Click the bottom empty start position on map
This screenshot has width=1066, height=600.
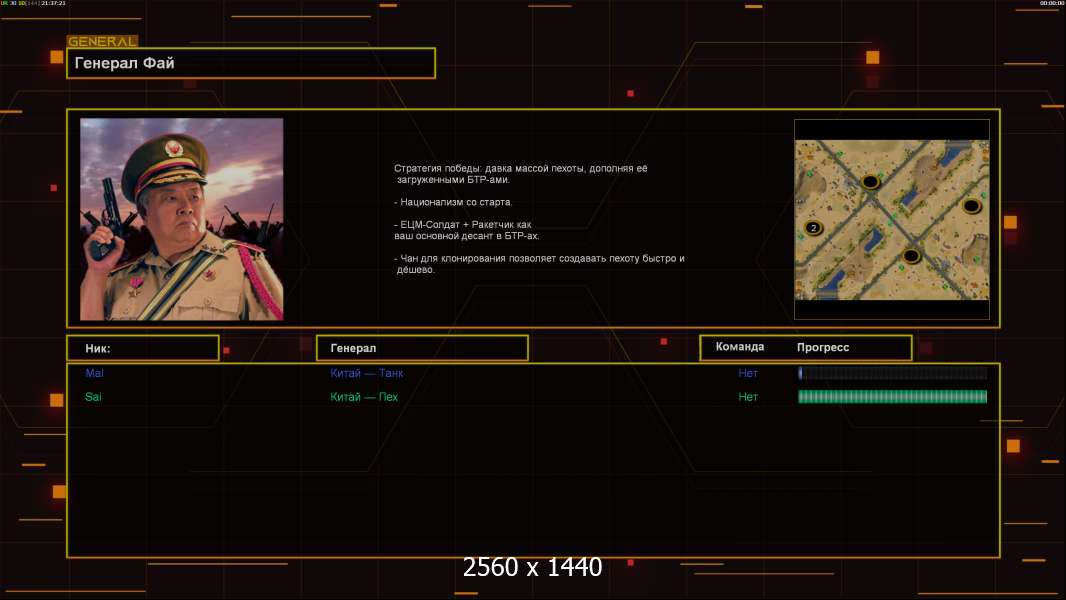pos(911,256)
